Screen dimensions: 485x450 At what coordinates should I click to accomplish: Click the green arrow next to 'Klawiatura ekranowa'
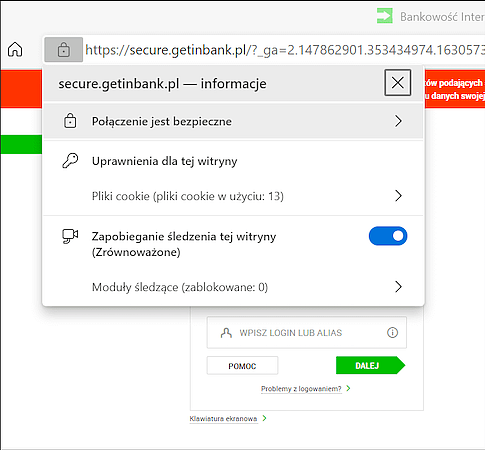pyautogui.click(x=264, y=418)
